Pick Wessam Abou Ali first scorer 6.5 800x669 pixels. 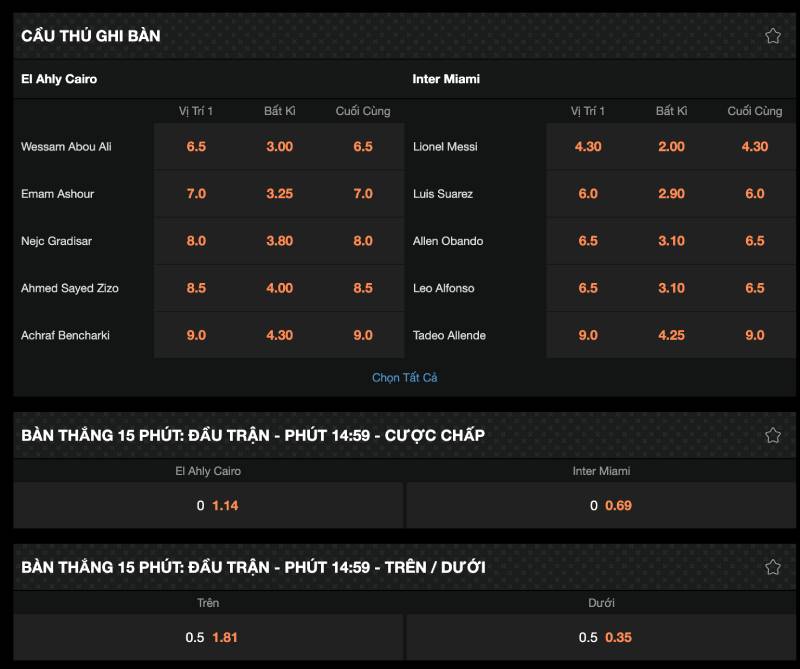coord(196,147)
